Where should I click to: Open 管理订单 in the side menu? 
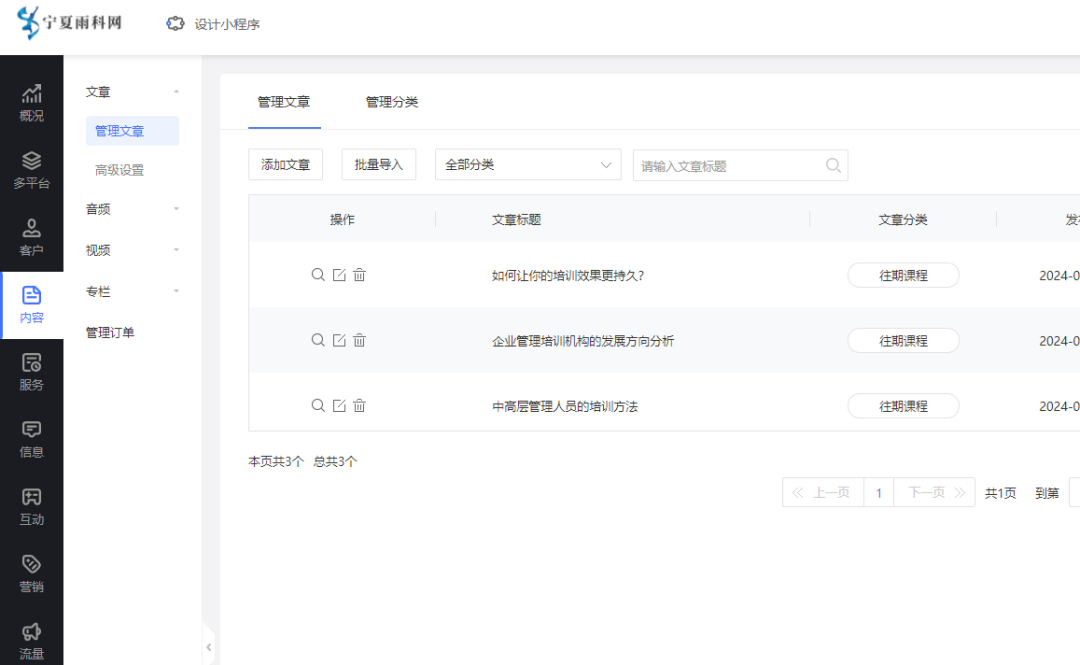click(x=110, y=333)
